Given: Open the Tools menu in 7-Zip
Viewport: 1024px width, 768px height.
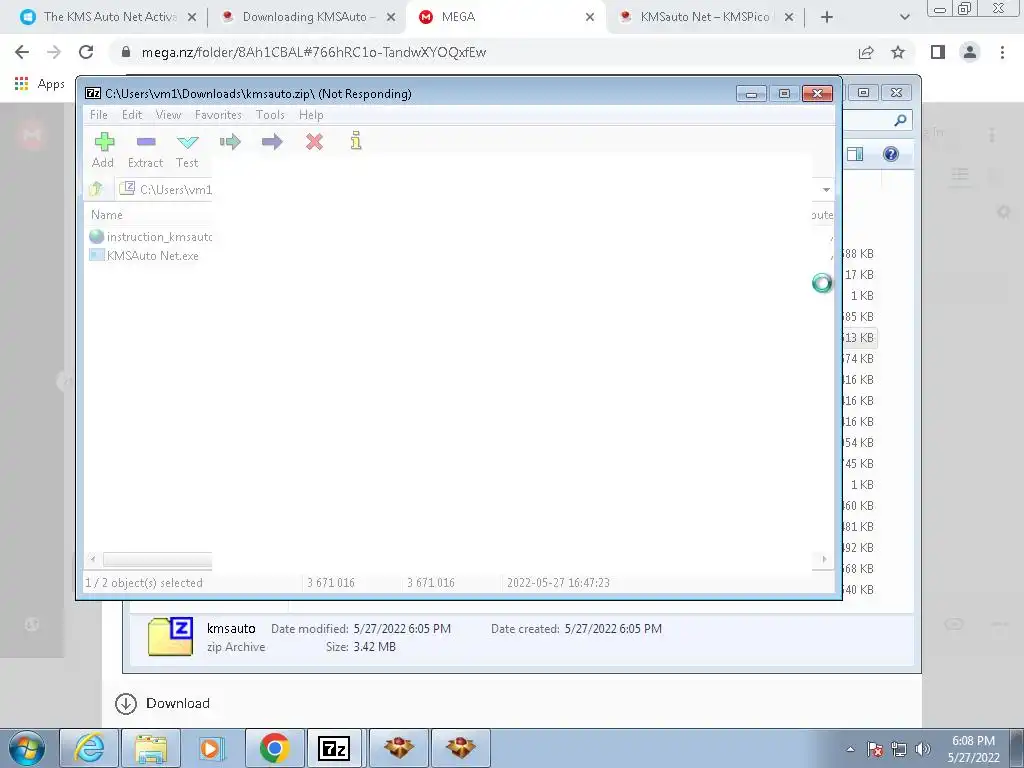Looking at the screenshot, I should pyautogui.click(x=270, y=115).
